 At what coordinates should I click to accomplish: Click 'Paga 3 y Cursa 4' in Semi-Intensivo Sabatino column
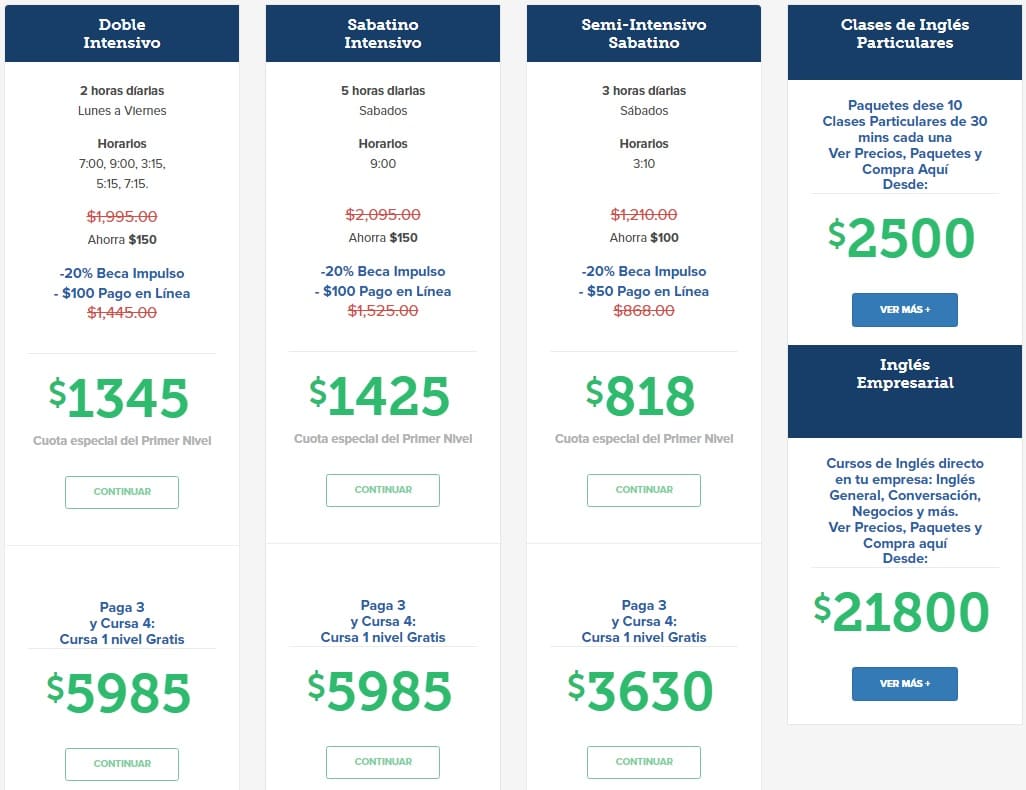644,613
